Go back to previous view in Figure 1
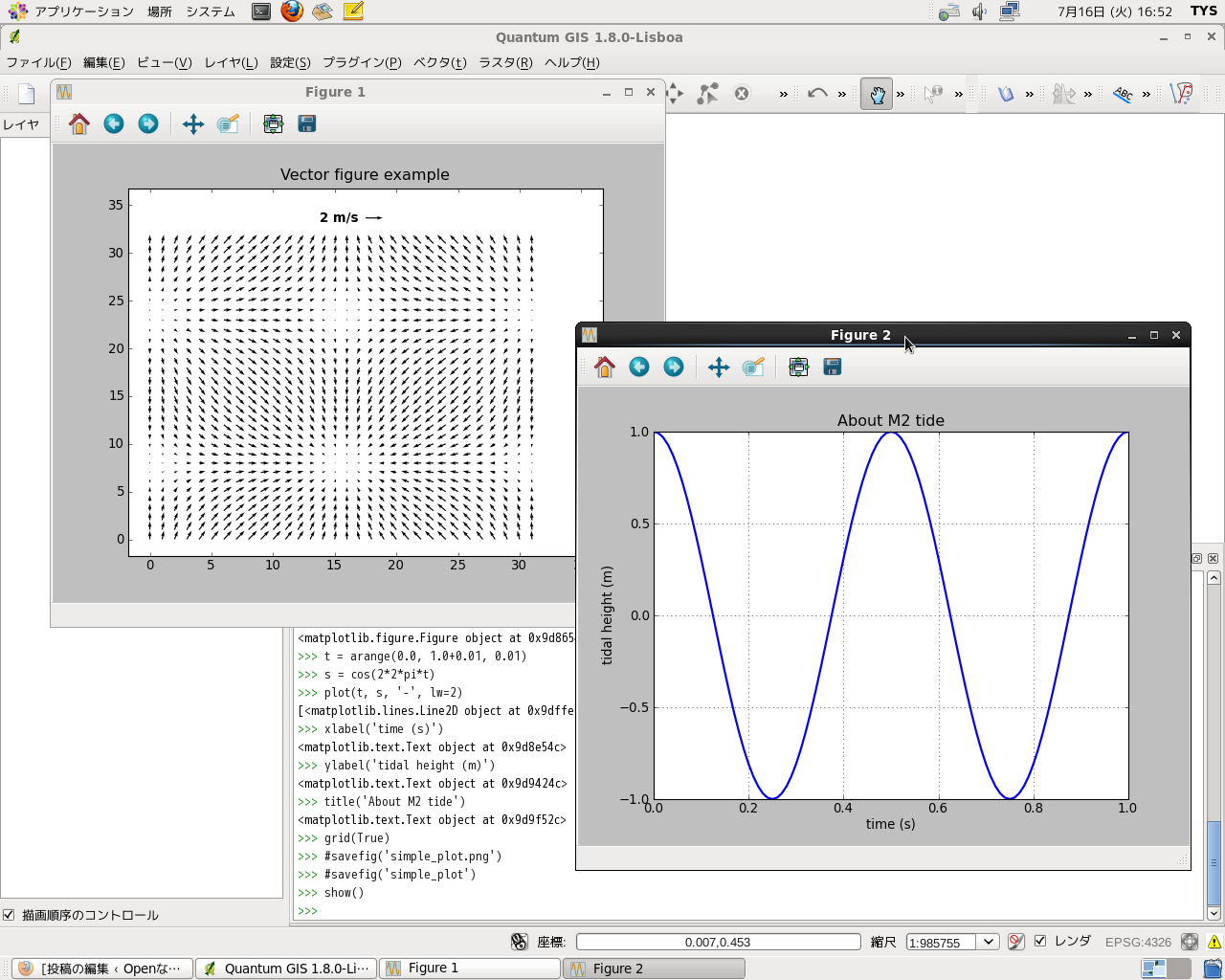The image size is (1225, 980). [x=114, y=124]
